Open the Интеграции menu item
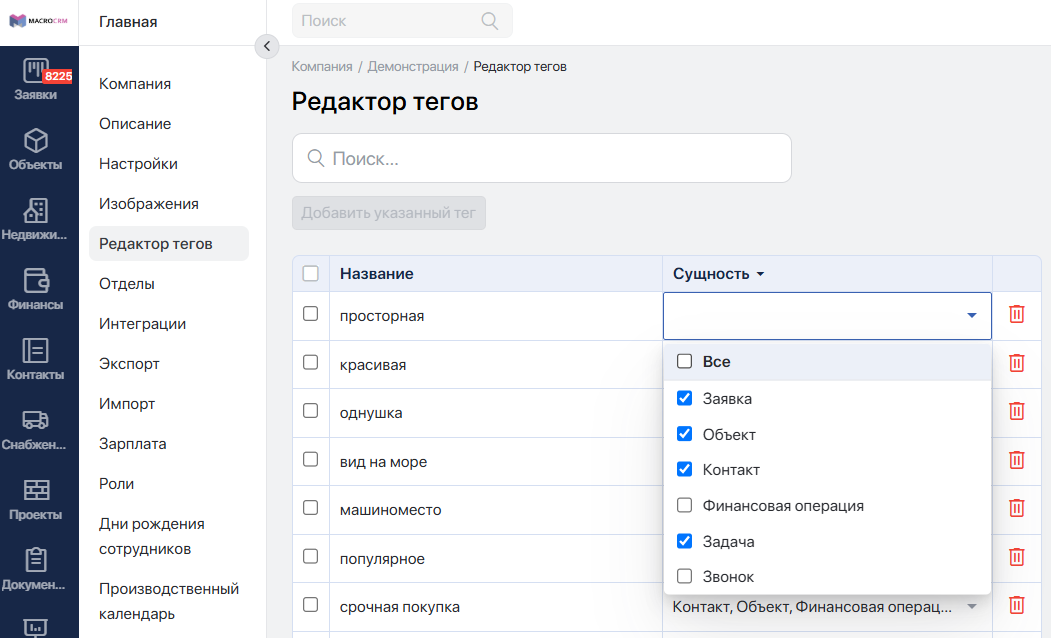This screenshot has width=1051, height=638. [143, 324]
